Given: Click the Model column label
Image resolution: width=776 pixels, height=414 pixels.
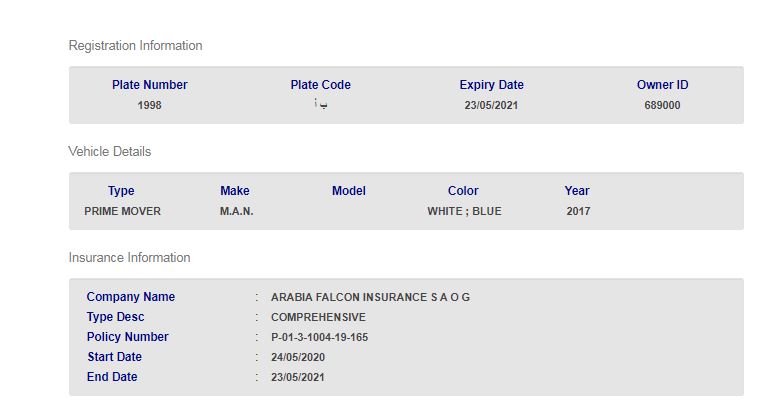Looking at the screenshot, I should [x=349, y=191].
